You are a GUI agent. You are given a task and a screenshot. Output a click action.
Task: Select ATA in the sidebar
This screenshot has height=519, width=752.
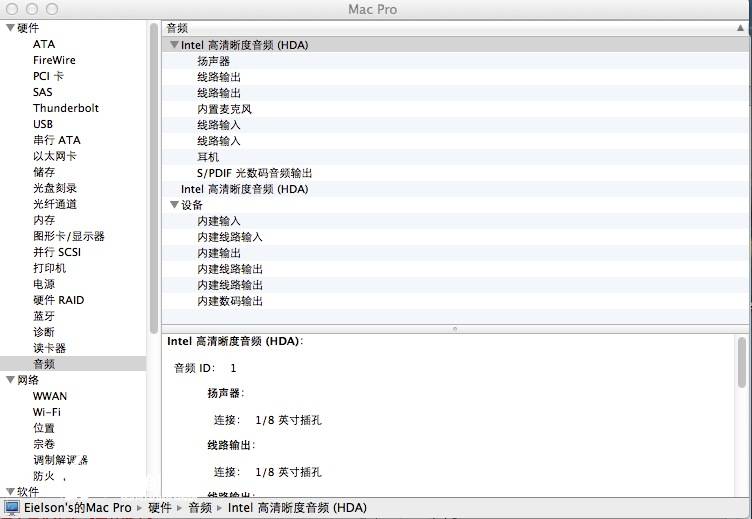tap(44, 44)
